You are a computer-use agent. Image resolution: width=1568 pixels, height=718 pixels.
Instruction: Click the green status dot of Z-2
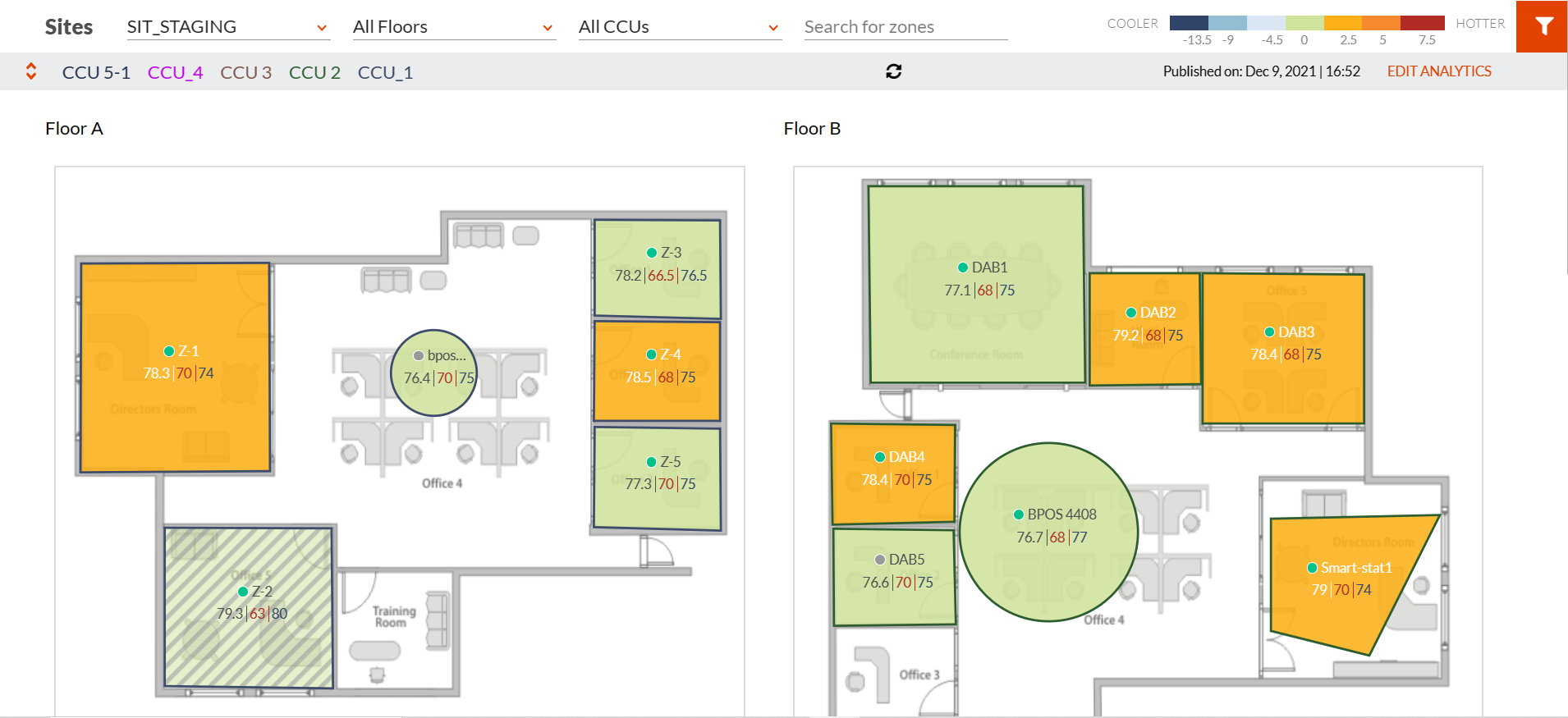[243, 592]
